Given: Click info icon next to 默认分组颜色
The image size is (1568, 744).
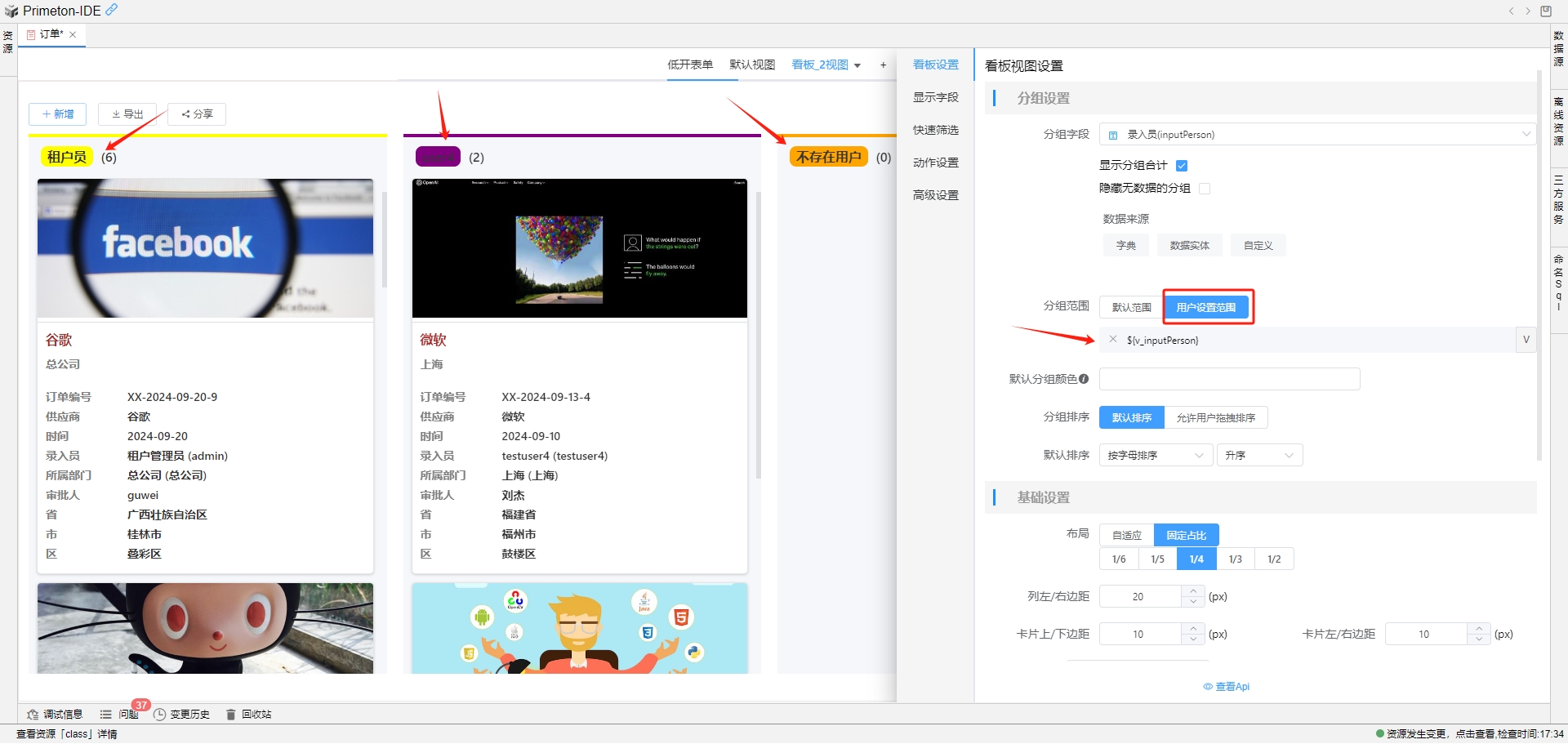Looking at the screenshot, I should (1084, 379).
